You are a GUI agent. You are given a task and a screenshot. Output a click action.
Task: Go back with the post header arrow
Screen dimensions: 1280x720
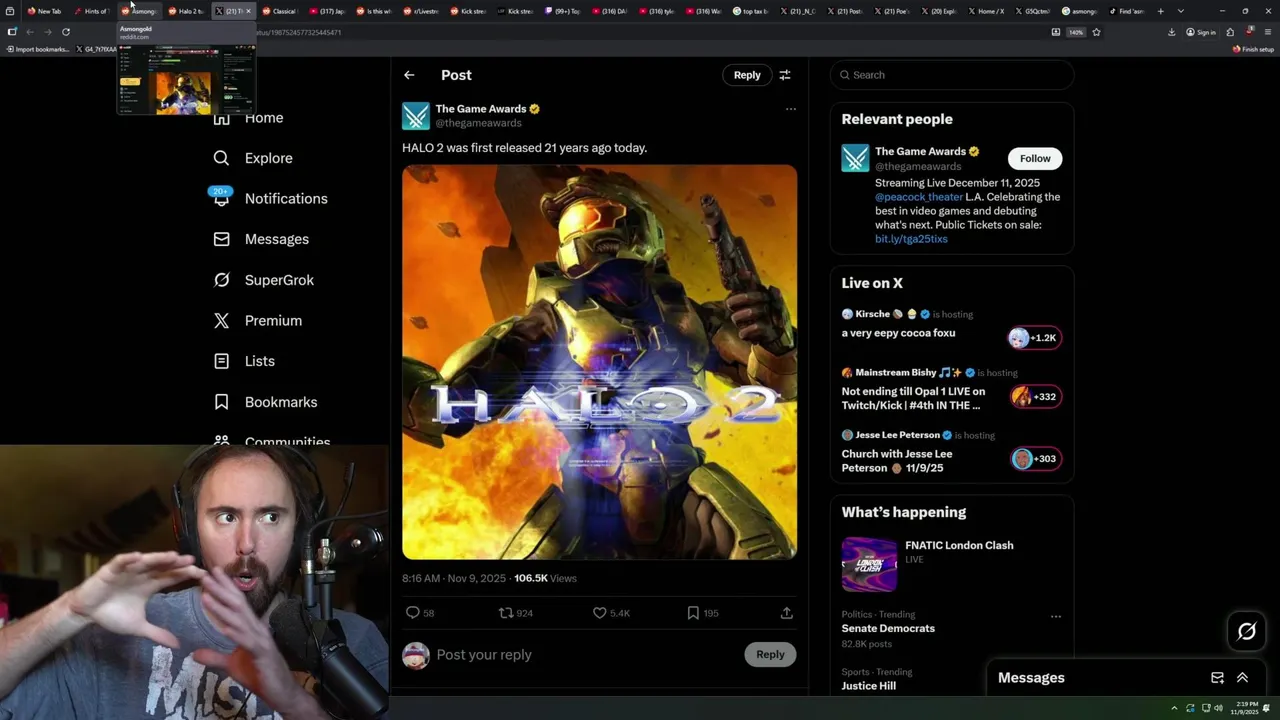pos(409,75)
